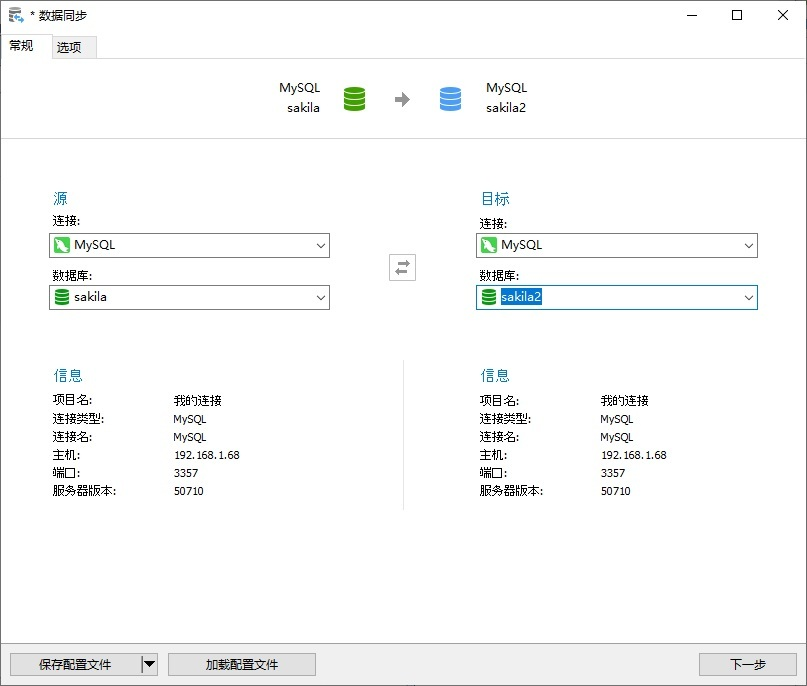Screen dimensions: 807x686
Task: Click source port value 3357
Action: [186, 473]
